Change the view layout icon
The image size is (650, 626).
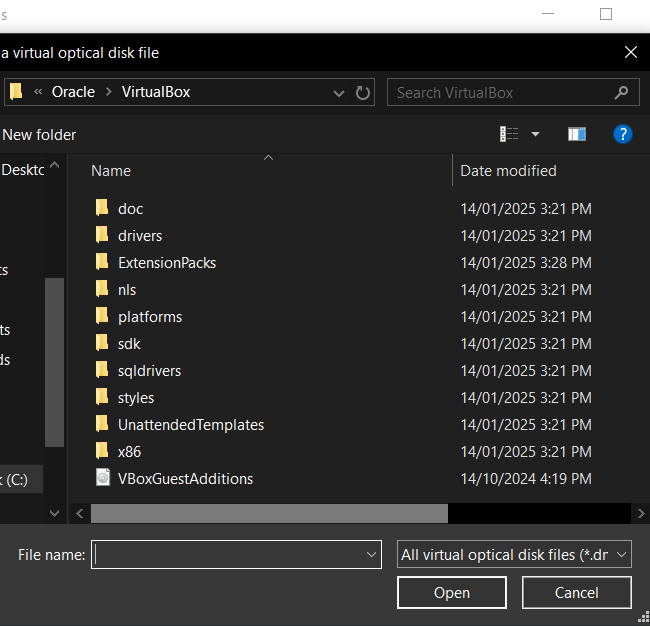click(x=509, y=134)
